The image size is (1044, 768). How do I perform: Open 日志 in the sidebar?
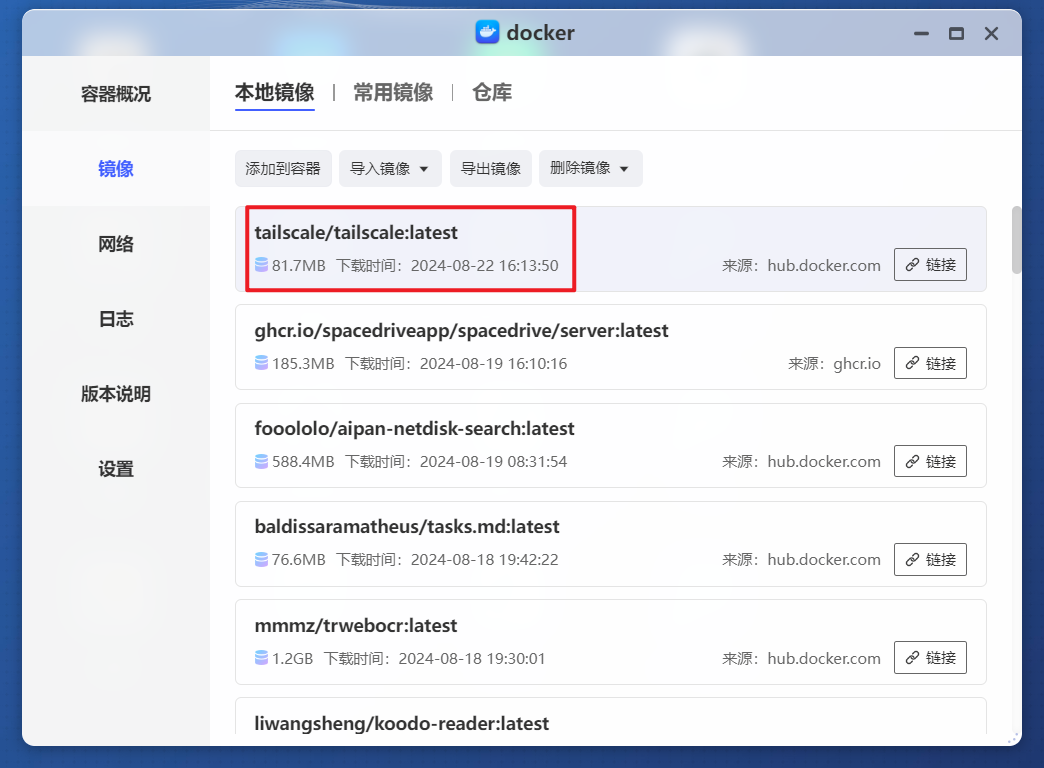[x=116, y=319]
